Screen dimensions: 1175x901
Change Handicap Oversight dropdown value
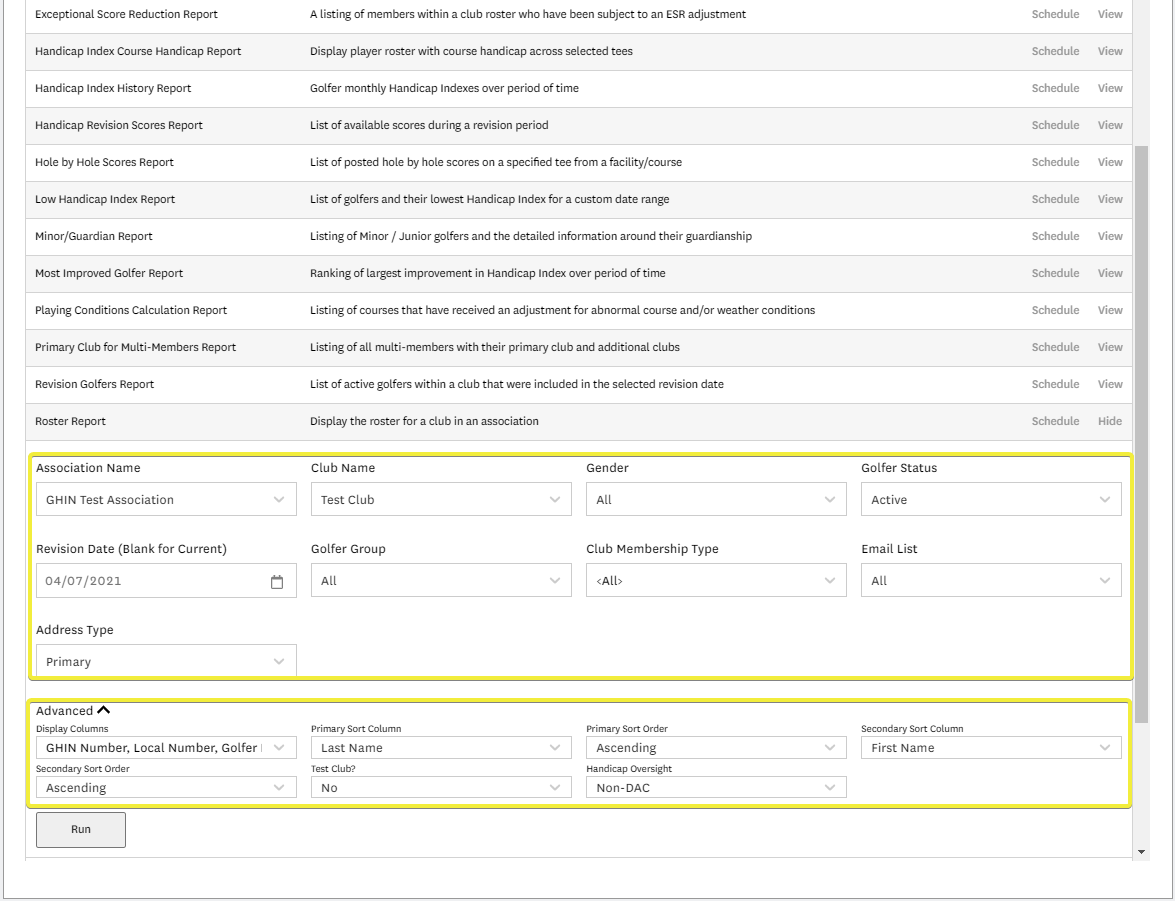coord(716,788)
